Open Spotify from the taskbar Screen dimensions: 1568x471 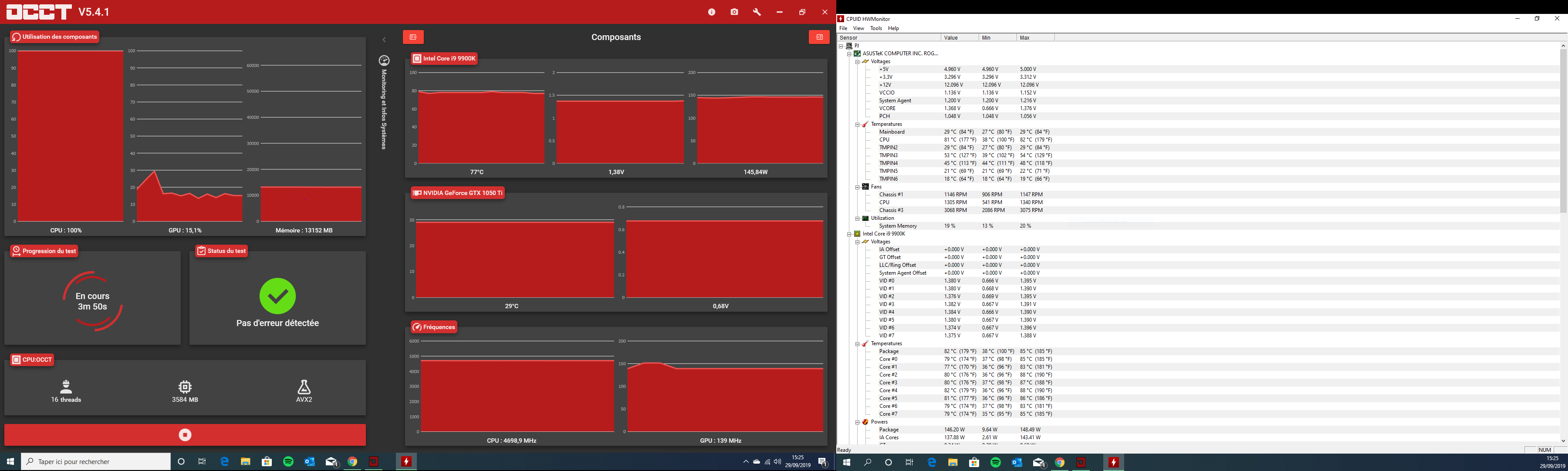pyautogui.click(x=288, y=462)
